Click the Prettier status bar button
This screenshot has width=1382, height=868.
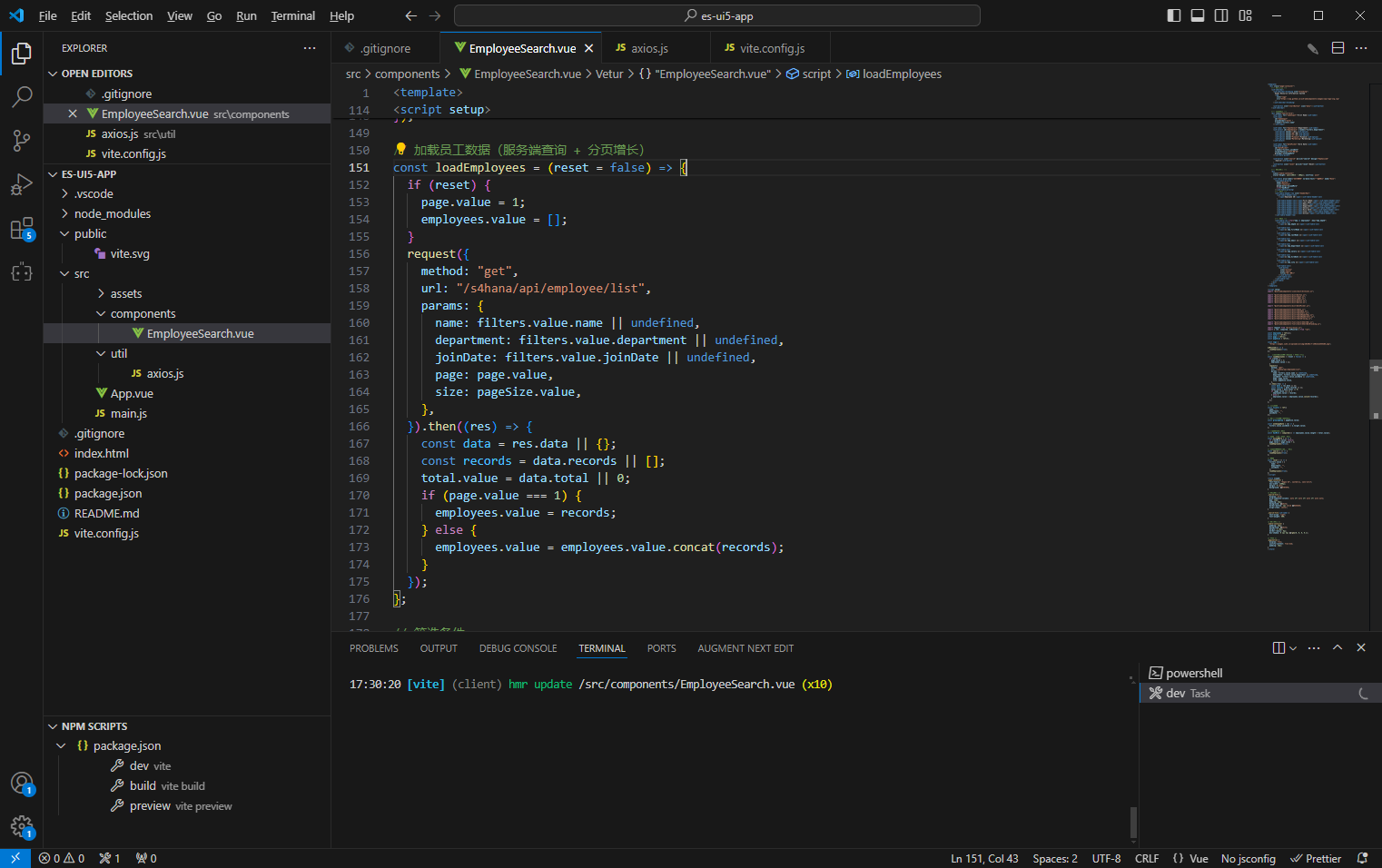(1316, 858)
